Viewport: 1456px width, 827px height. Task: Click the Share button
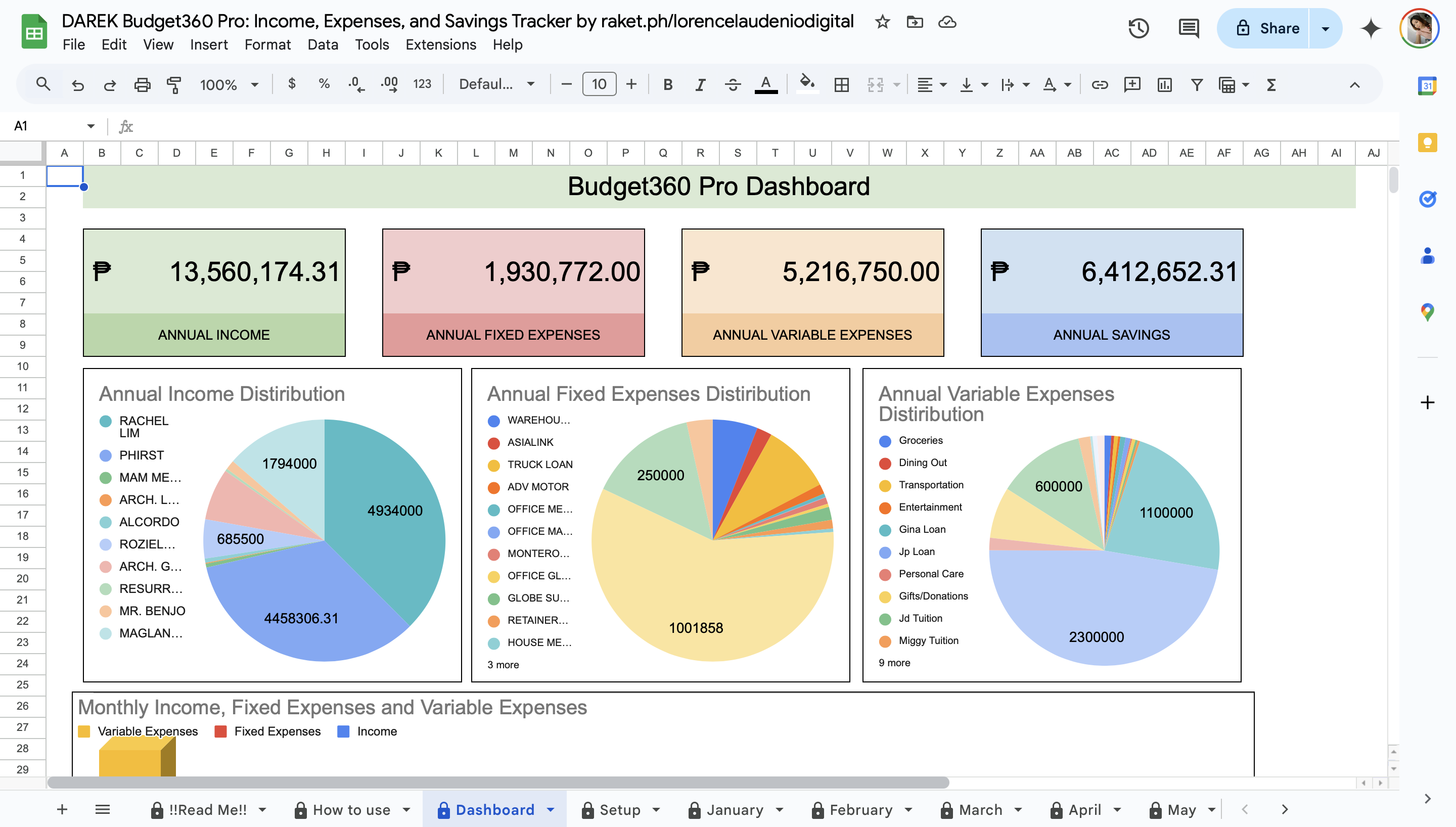pyautogui.click(x=1267, y=28)
